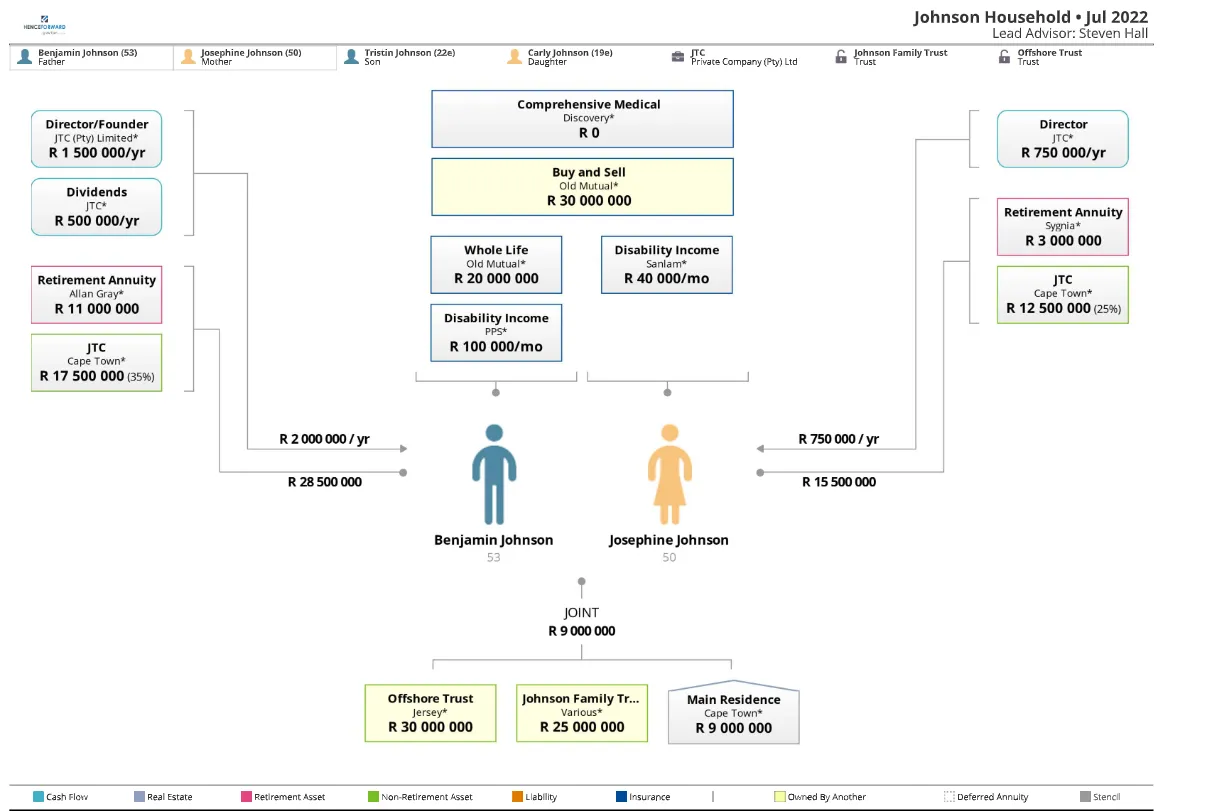Select the JTC R 12 500 000 (25%) card

click(1063, 295)
